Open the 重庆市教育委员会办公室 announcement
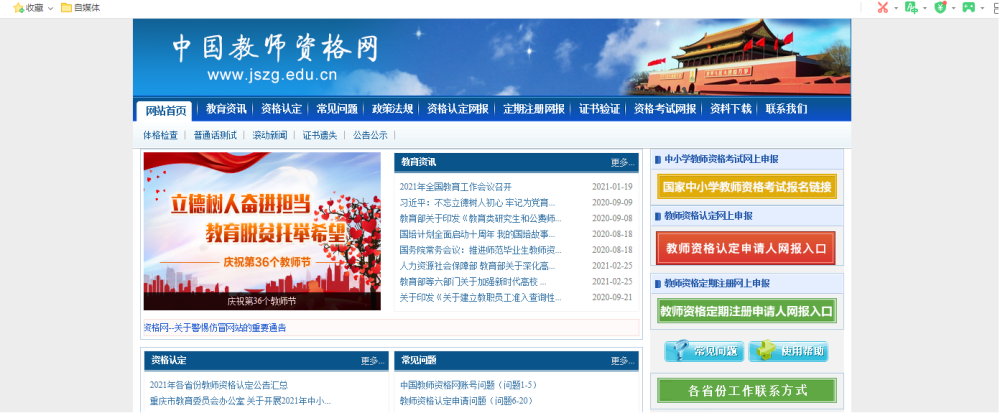Screen dimensions: 1000x413 coord(240,401)
